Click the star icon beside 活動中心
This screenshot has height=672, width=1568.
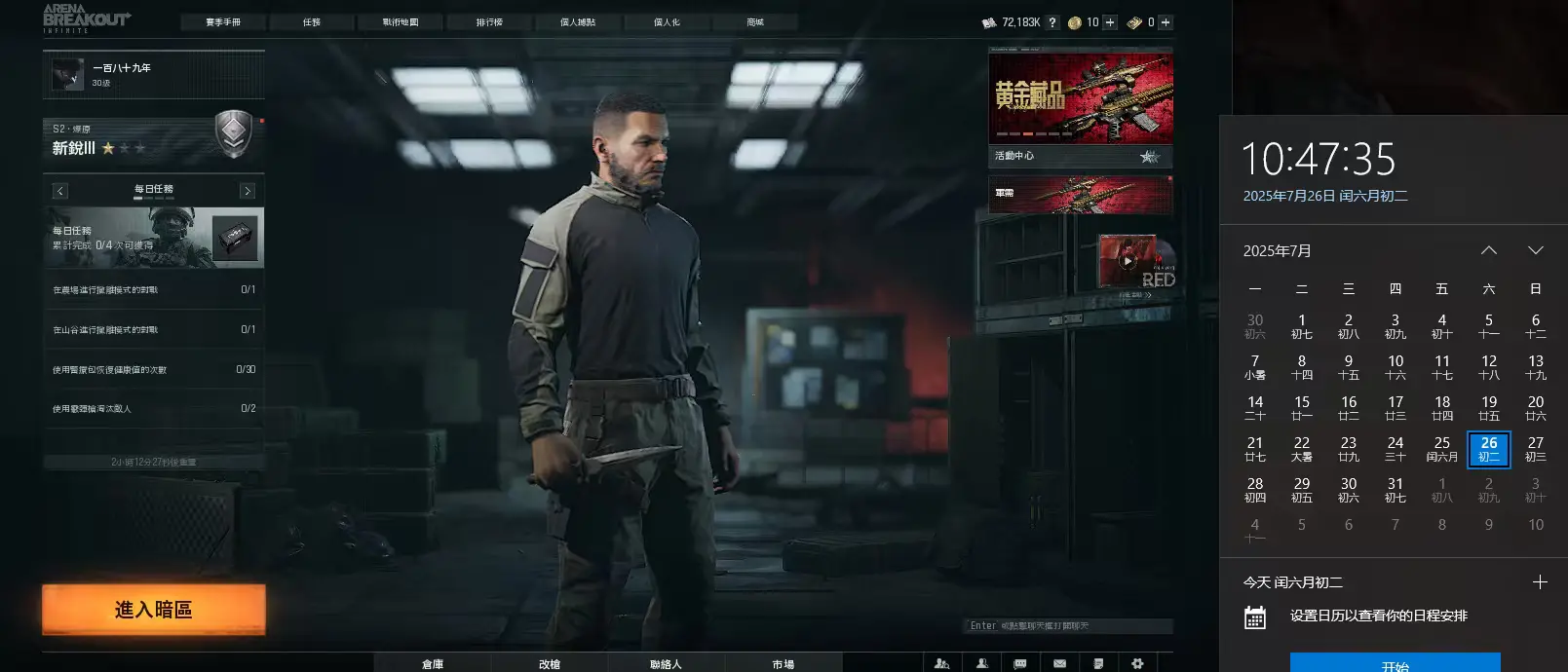coord(1150,156)
